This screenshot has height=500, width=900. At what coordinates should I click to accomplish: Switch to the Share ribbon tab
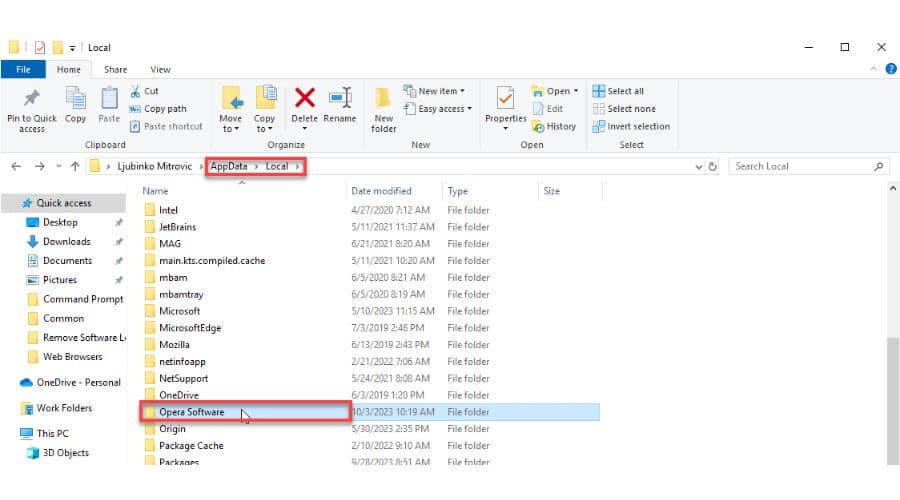[115, 69]
